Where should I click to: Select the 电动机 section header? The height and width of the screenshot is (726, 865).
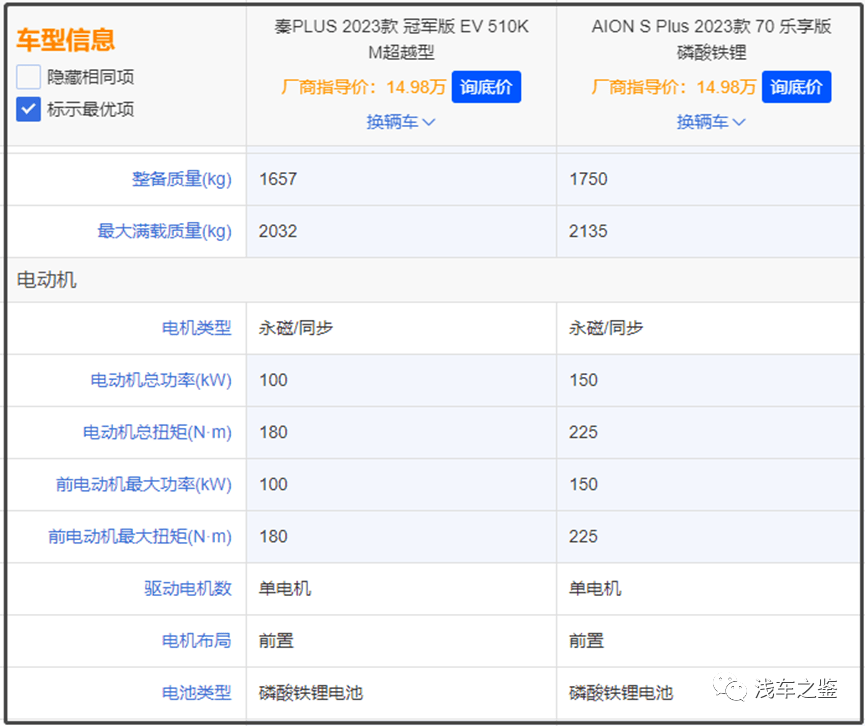click(x=47, y=280)
